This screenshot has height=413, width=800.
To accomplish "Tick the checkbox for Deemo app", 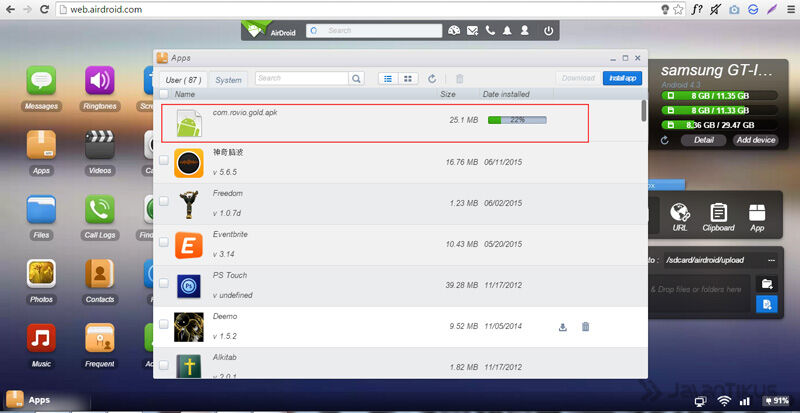I will (164, 324).
